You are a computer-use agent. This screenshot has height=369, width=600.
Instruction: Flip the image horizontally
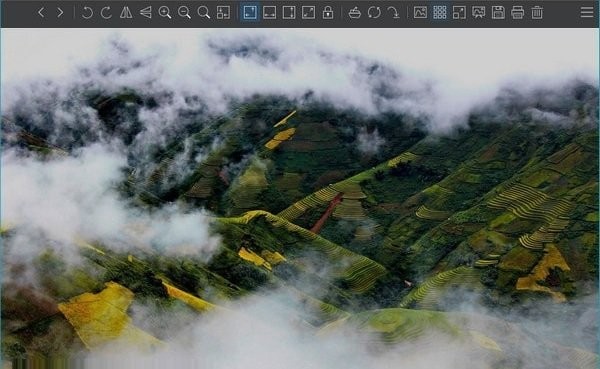126,13
